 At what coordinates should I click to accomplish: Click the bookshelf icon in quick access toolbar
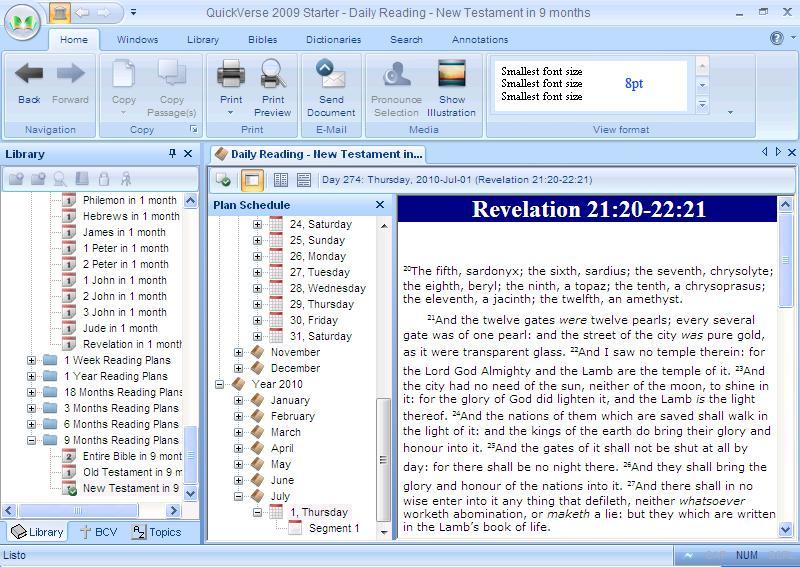pyautogui.click(x=60, y=12)
